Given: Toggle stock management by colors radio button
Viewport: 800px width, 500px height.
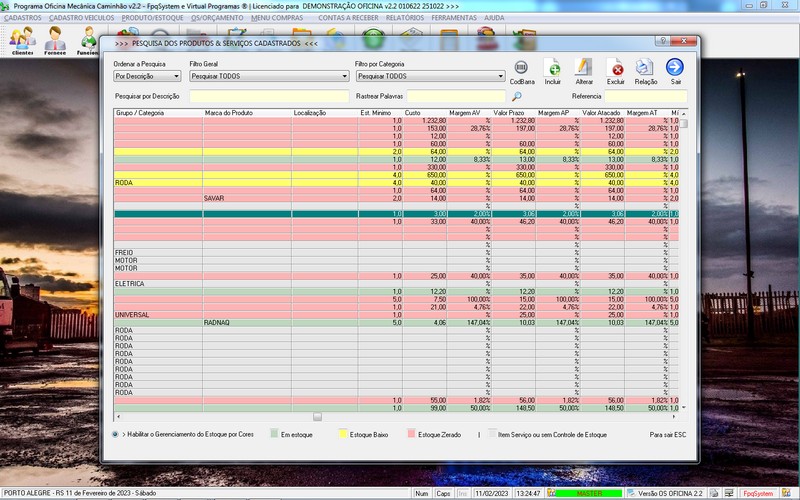Looking at the screenshot, I should click(x=115, y=434).
